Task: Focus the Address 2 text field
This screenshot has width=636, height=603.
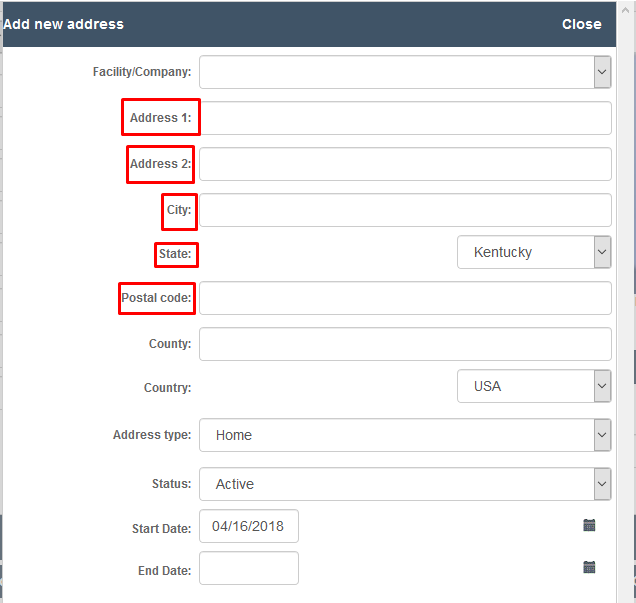Action: coord(405,164)
